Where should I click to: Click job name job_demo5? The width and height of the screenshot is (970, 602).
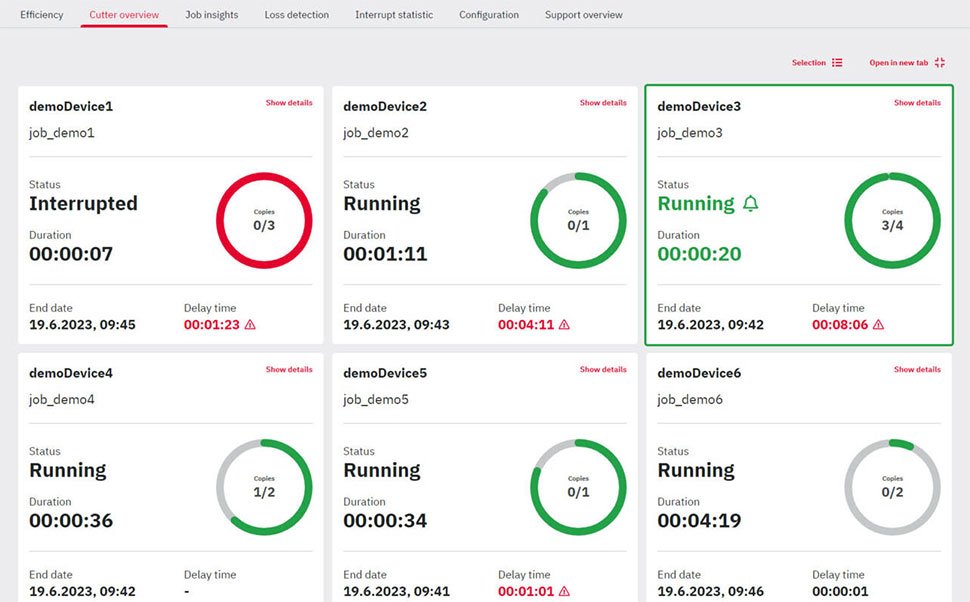coord(376,400)
